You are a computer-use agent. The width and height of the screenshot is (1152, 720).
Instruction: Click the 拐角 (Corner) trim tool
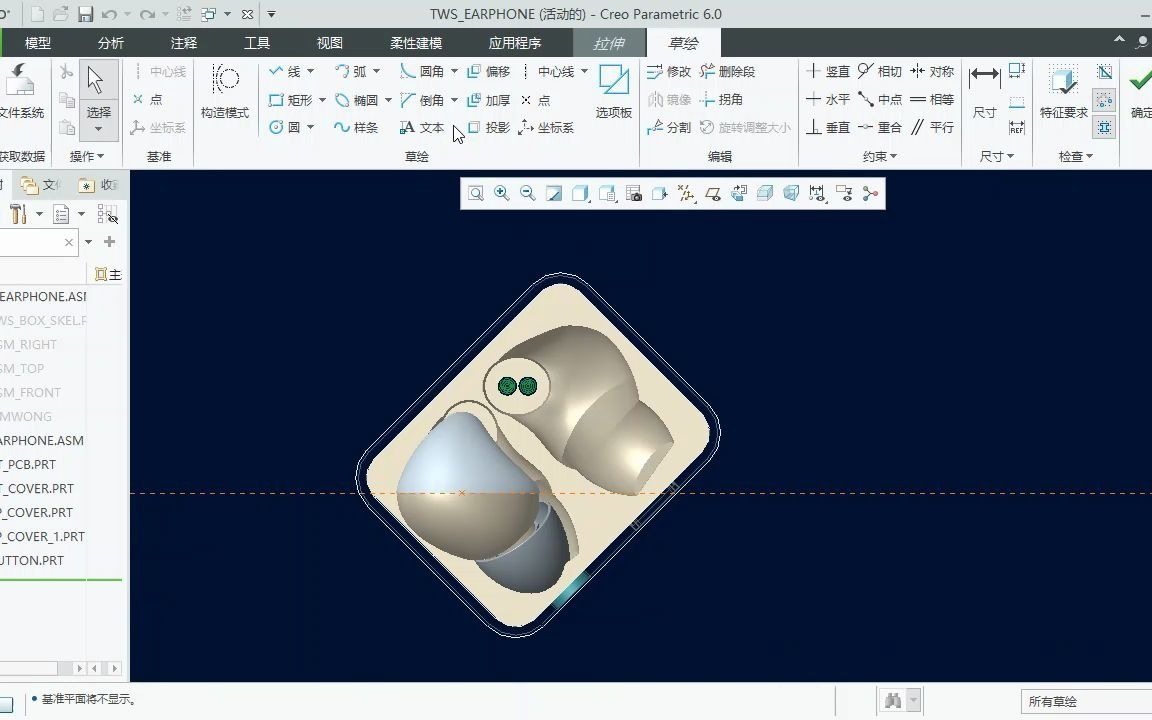coord(721,99)
